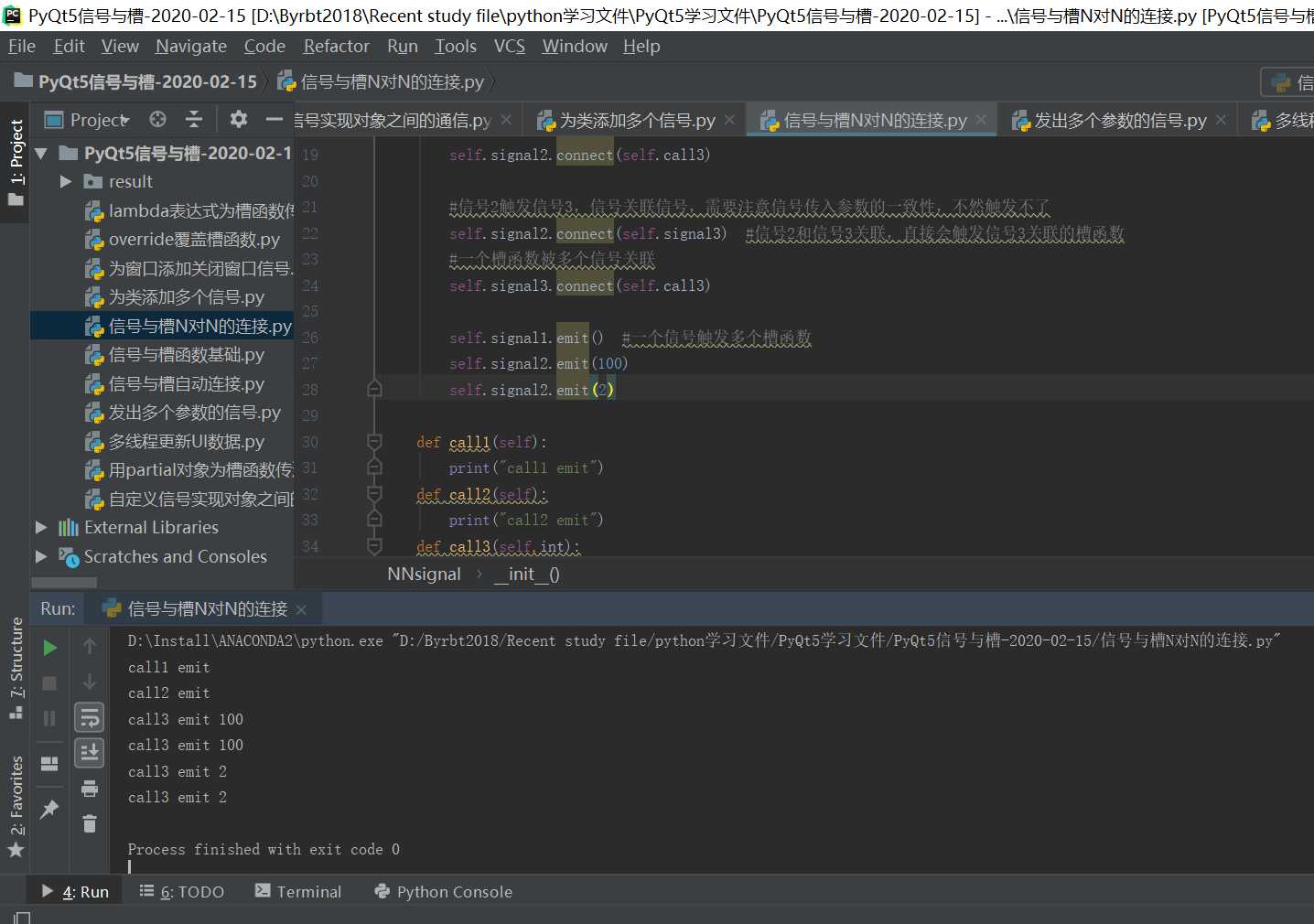Close the 信号与槽N对N的连接.py editor tab

tap(981, 120)
